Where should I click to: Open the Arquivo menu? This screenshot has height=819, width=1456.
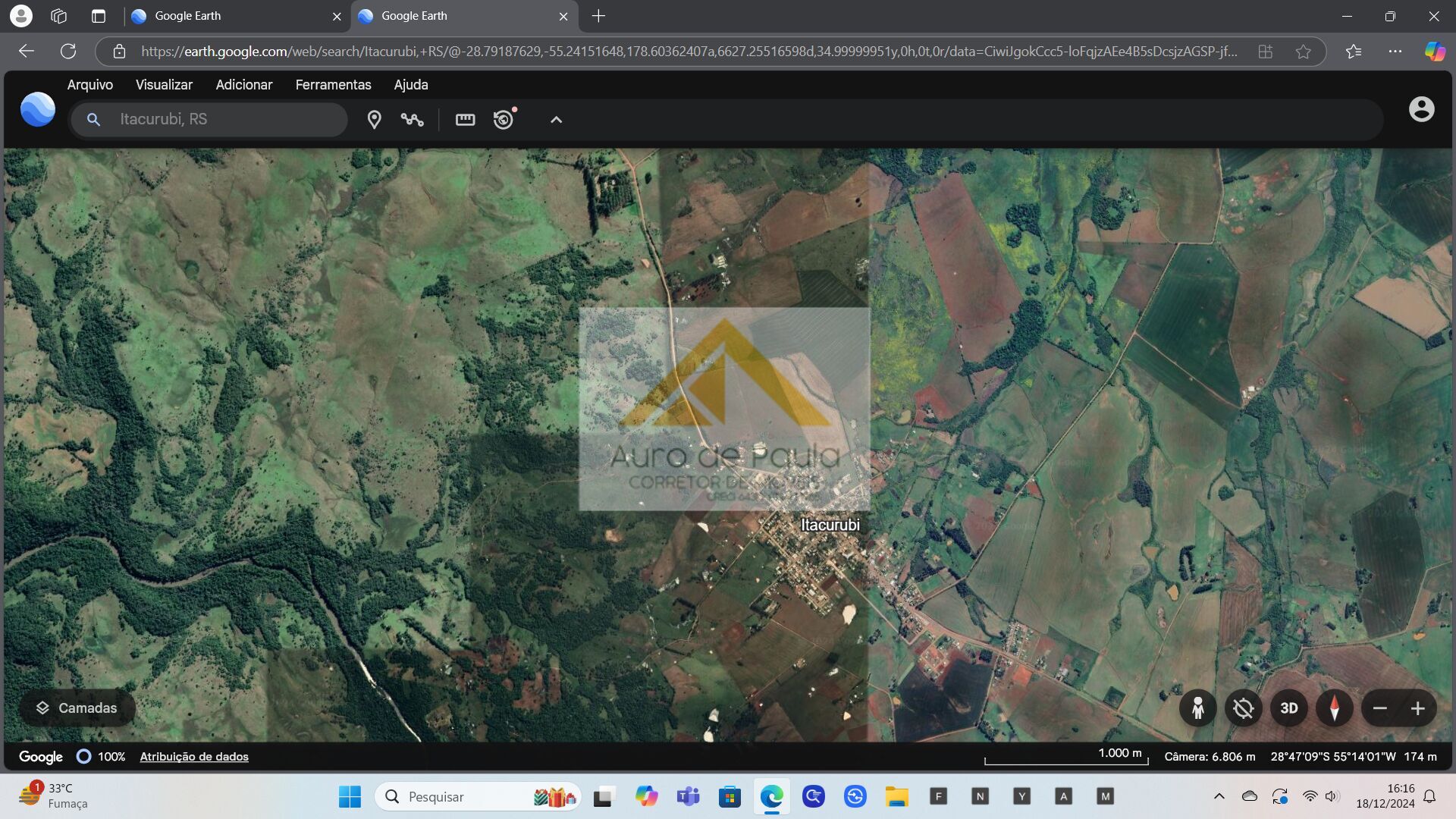89,85
